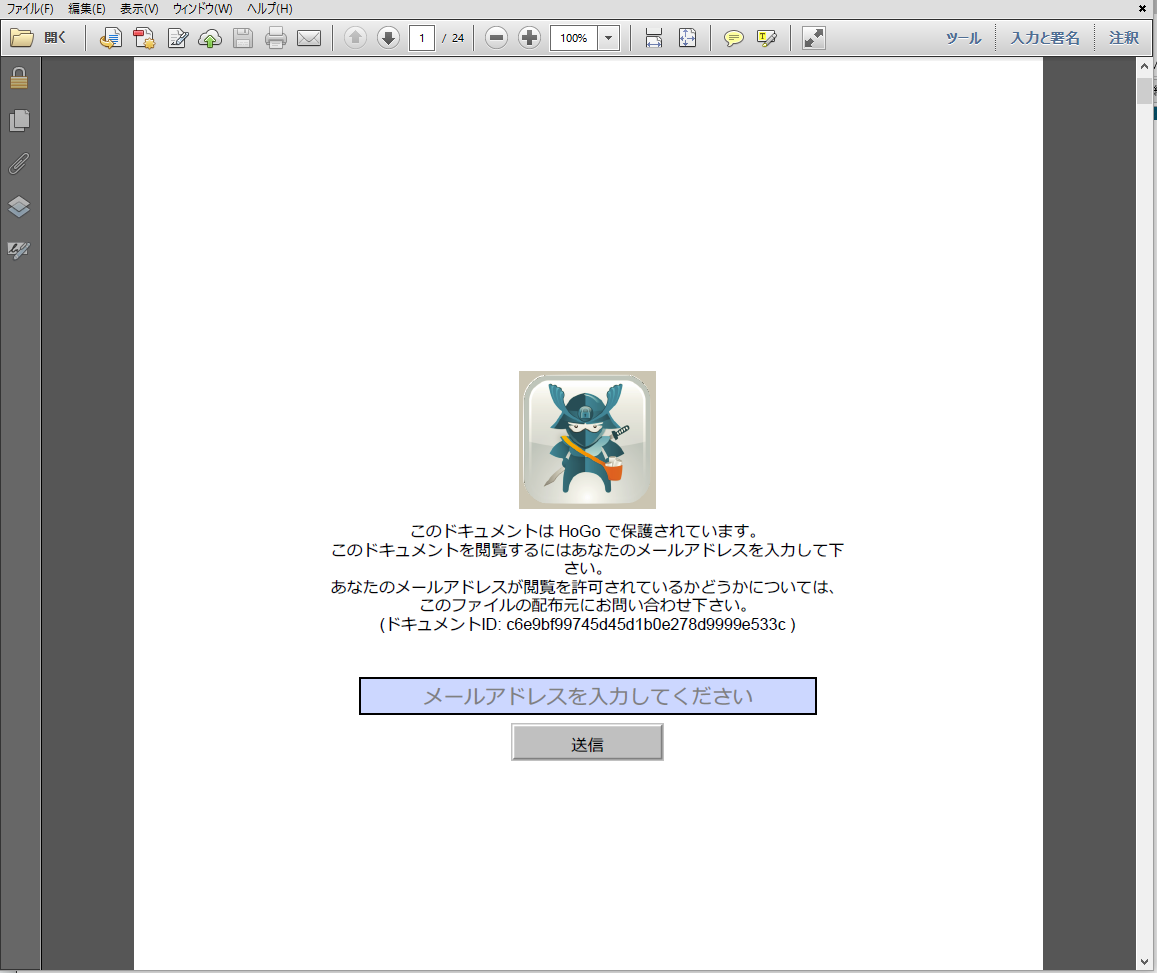Image resolution: width=1157 pixels, height=973 pixels.
Task: Upload file to cloud with upload icon
Action: (210, 38)
